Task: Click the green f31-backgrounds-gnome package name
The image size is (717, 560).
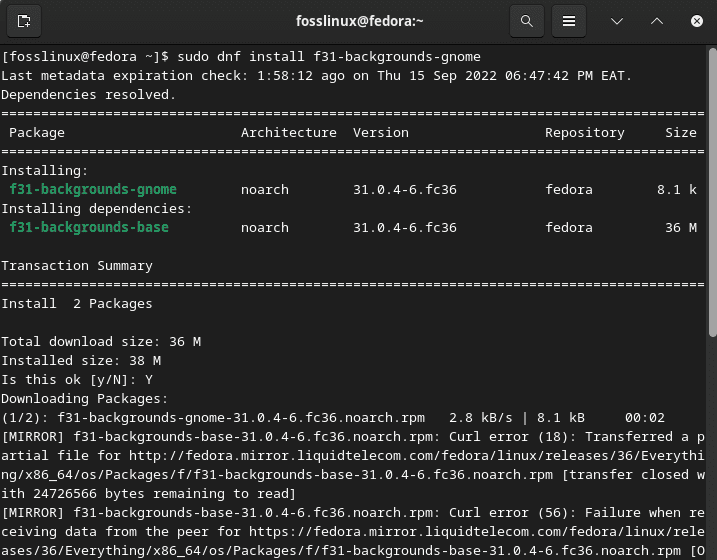Action: pyautogui.click(x=93, y=189)
